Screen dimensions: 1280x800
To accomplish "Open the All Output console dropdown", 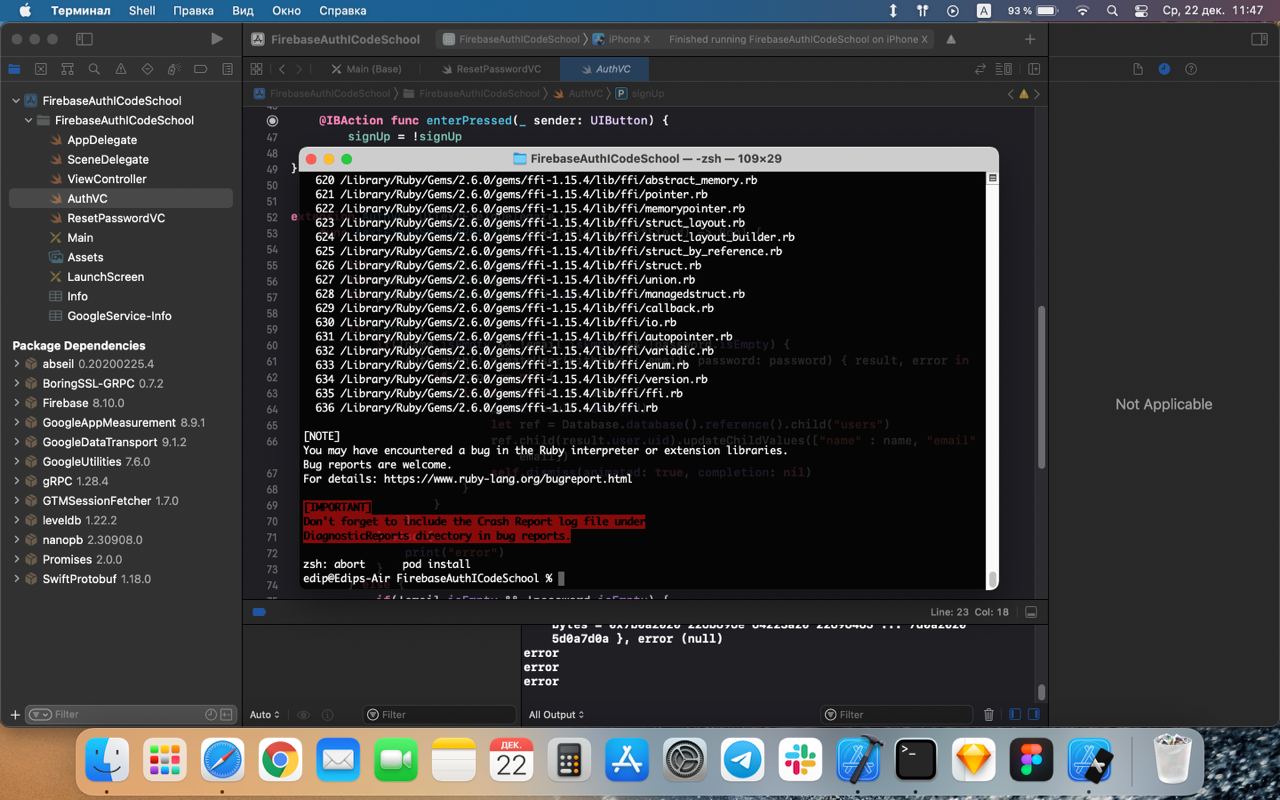I will coord(556,715).
